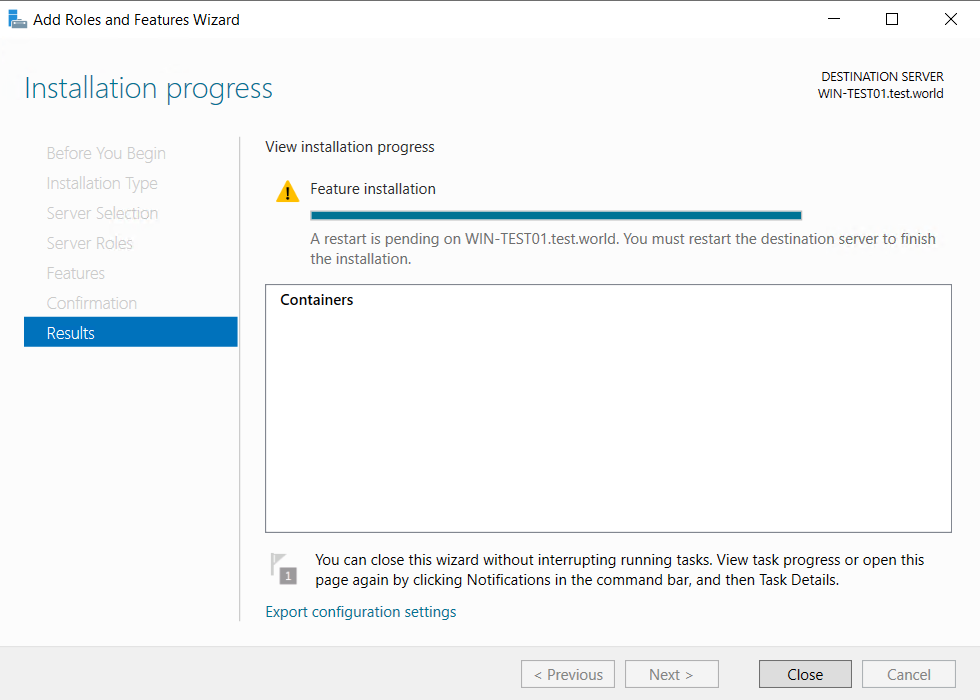This screenshot has height=700, width=980.
Task: Select the Server Roles step
Action: pyautogui.click(x=89, y=243)
